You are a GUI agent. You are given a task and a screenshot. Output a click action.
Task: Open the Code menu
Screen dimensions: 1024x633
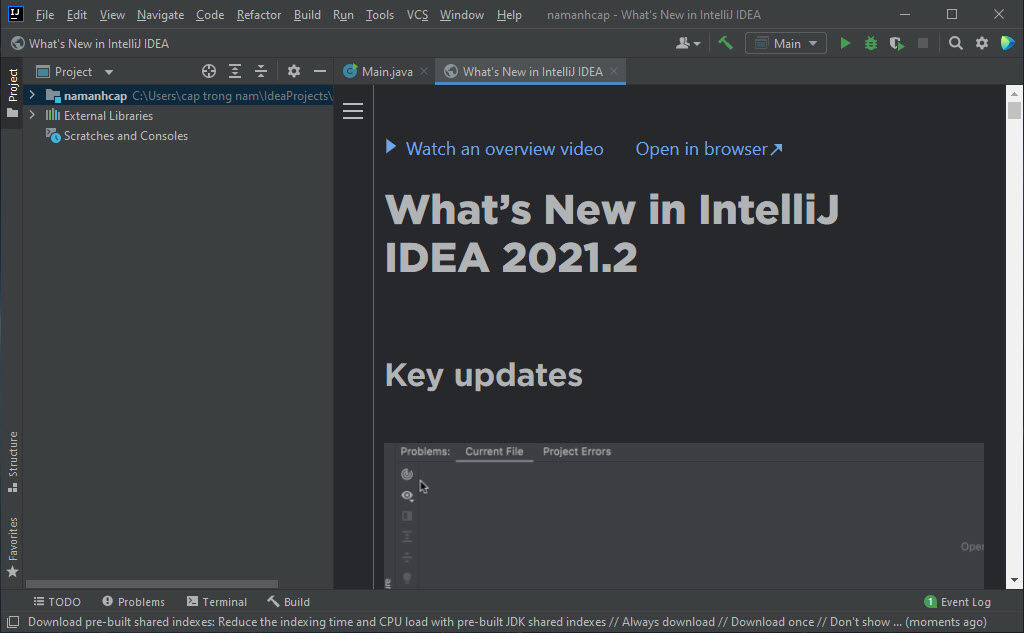tap(210, 14)
